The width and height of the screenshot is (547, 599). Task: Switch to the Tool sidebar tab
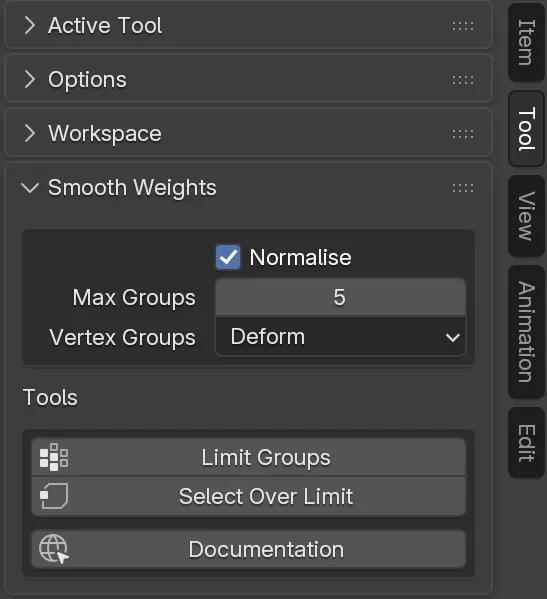pos(526,129)
